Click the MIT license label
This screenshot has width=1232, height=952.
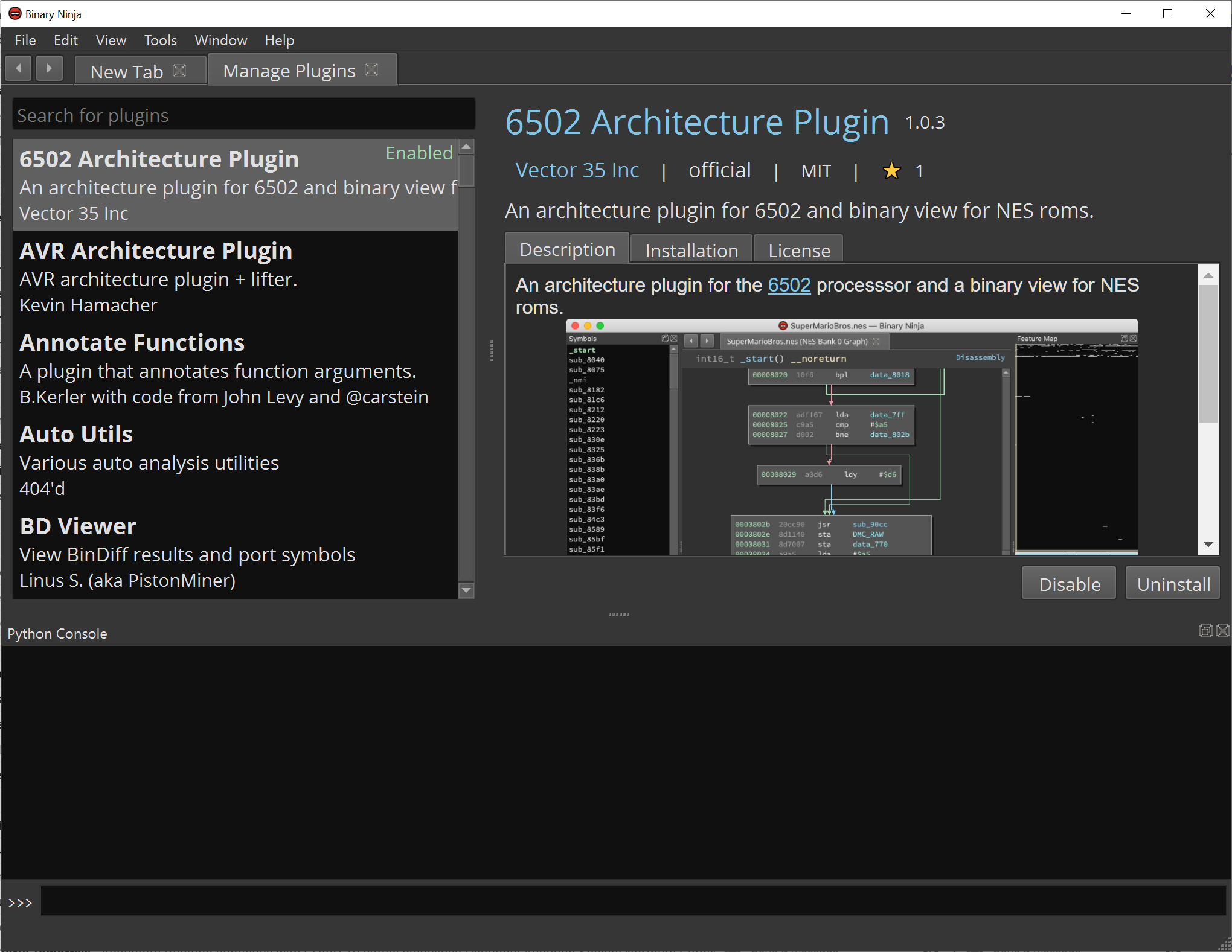(x=816, y=171)
